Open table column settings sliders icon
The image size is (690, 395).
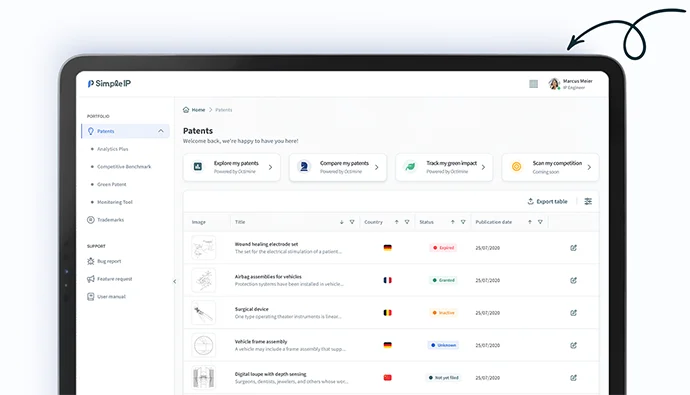pos(588,201)
